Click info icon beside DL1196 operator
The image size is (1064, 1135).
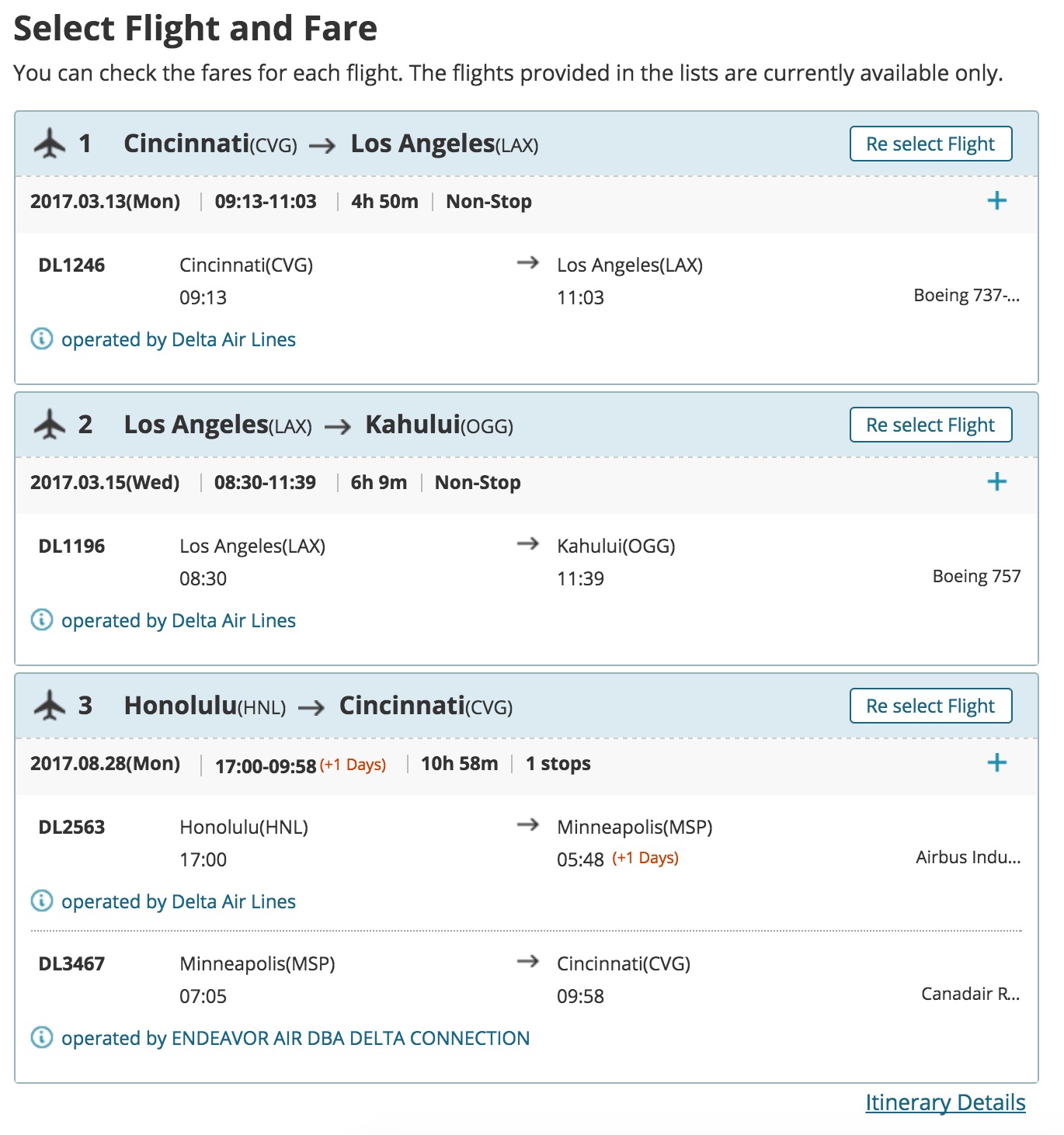coord(42,620)
